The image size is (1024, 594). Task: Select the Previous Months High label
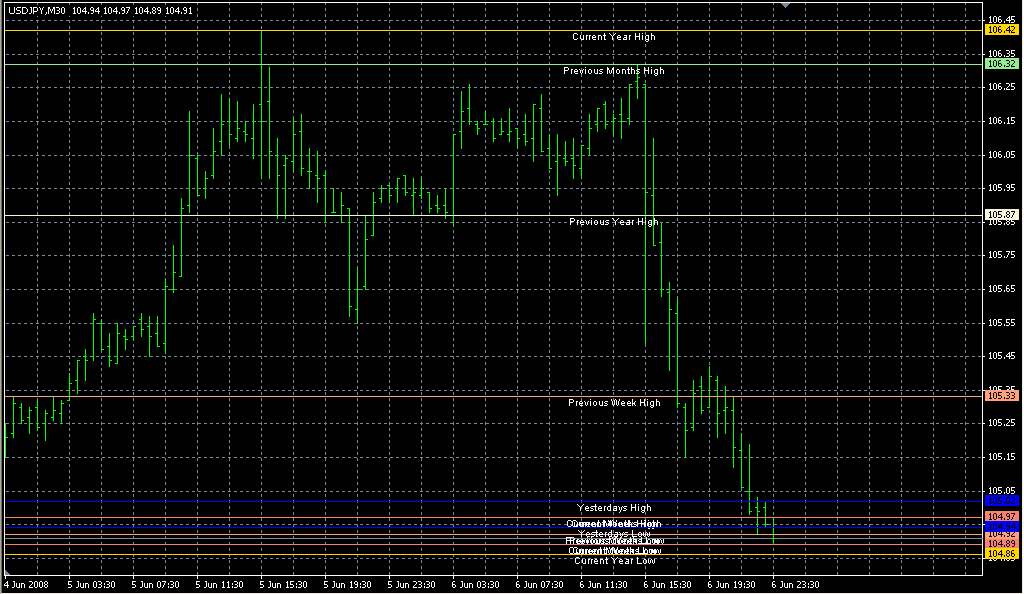[x=613, y=71]
